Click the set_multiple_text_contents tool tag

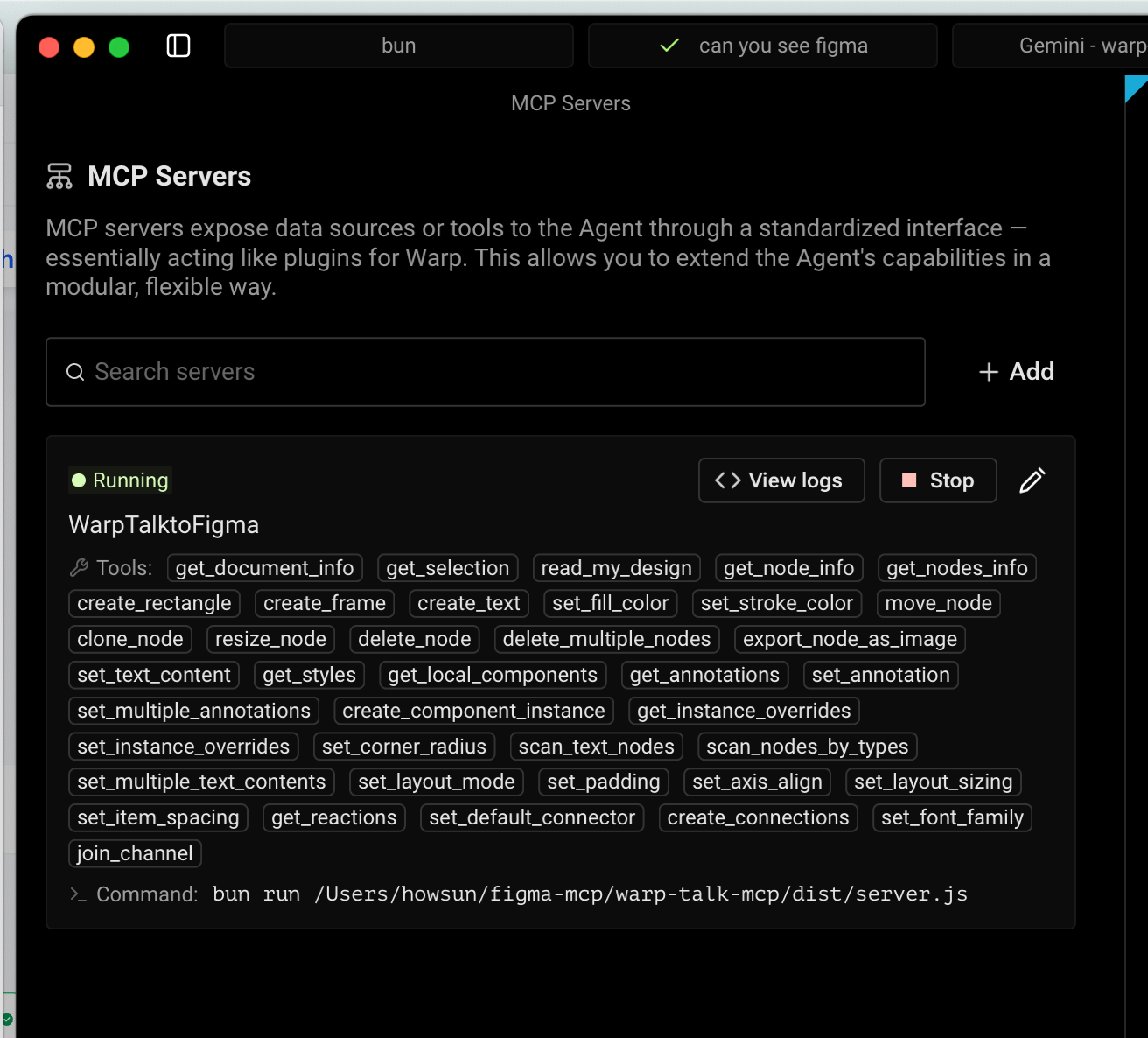202,782
